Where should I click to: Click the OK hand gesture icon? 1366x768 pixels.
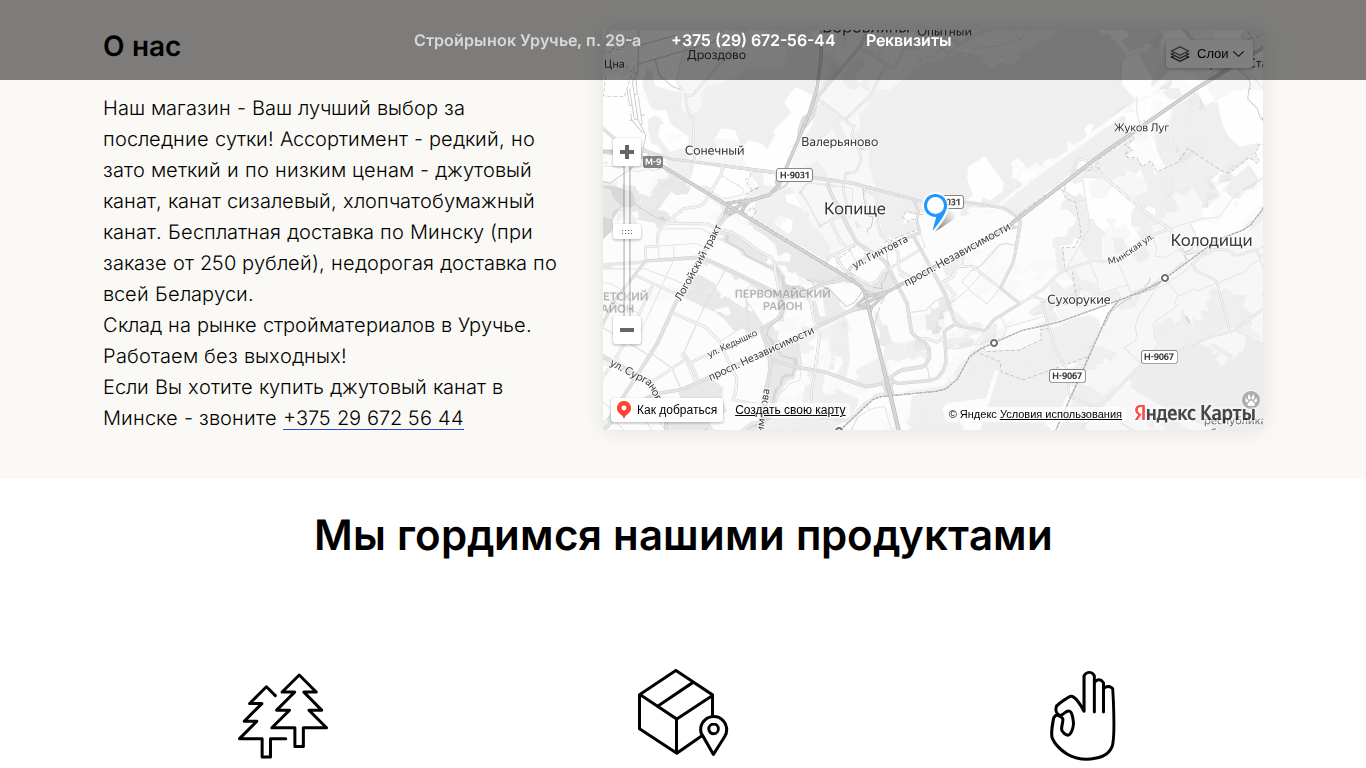click(x=1082, y=715)
